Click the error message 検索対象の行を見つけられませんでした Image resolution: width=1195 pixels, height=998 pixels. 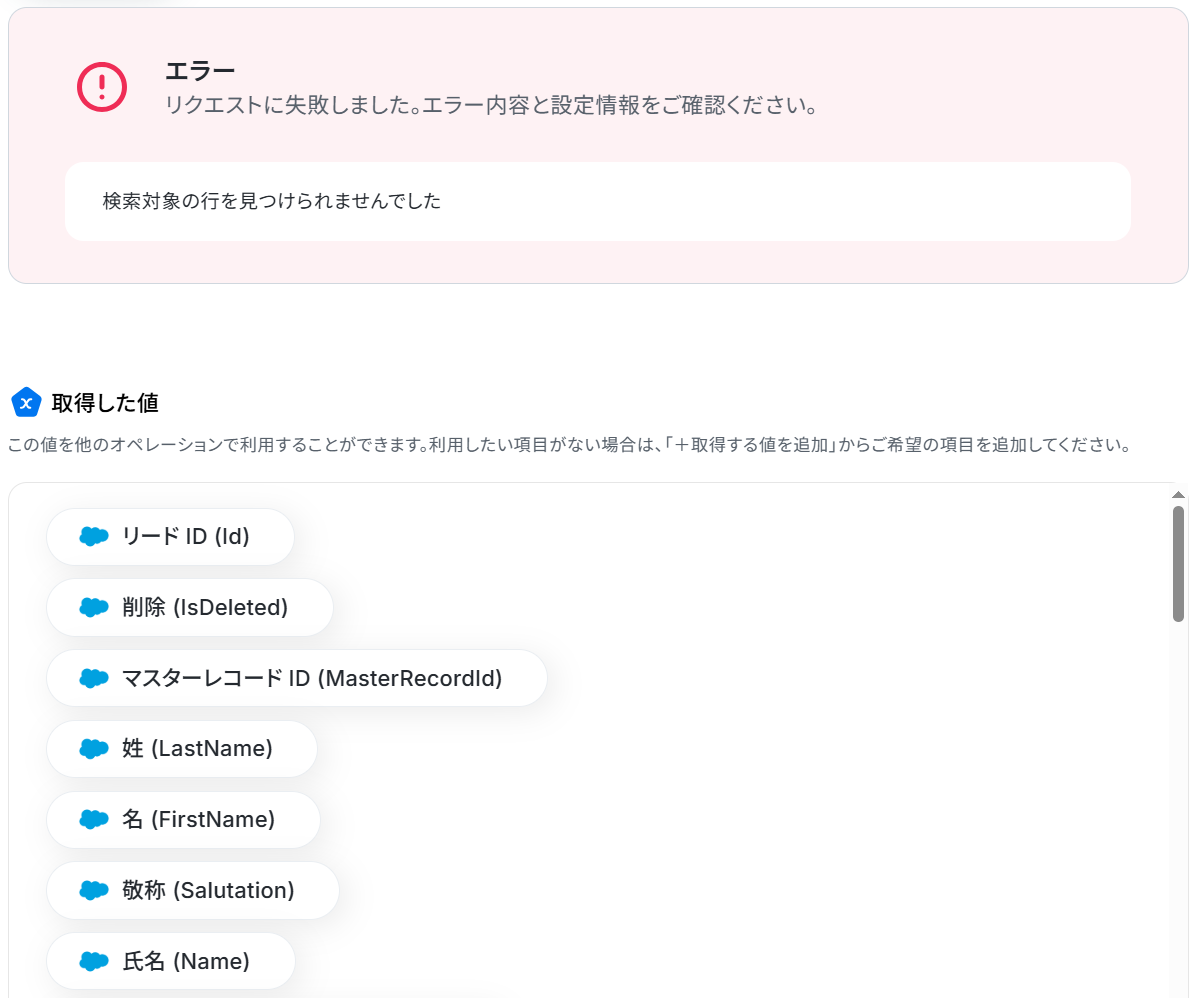(272, 201)
